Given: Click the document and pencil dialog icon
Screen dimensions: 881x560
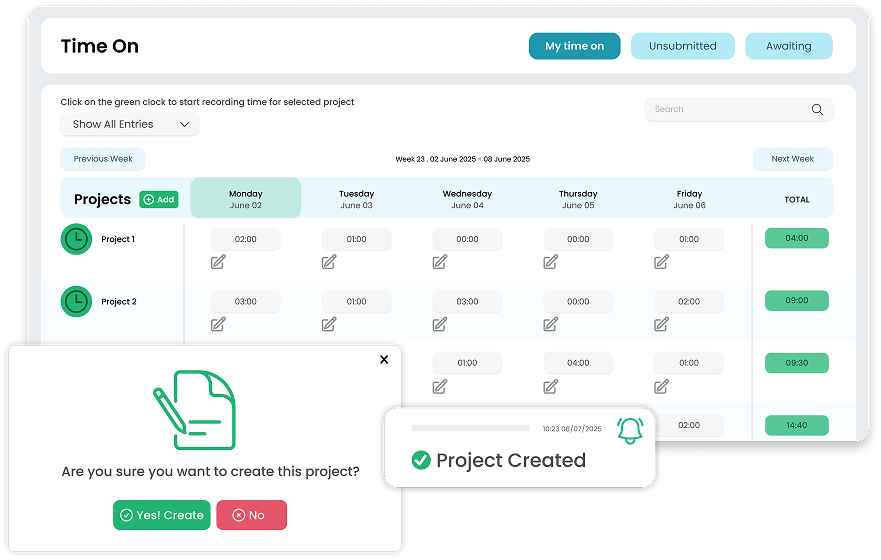Looking at the screenshot, I should (x=195, y=410).
